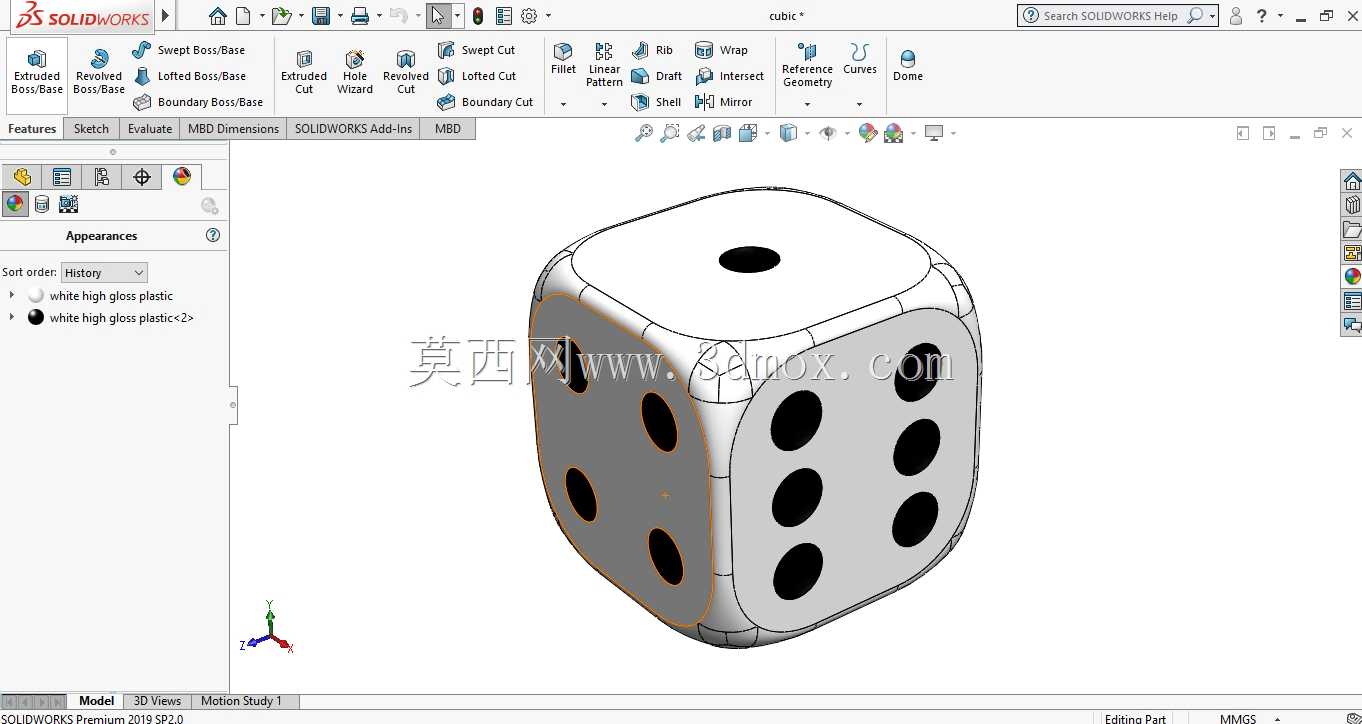This screenshot has height=724, width=1362.
Task: Click Zoom to Fit in view toolbar
Action: pyautogui.click(x=644, y=133)
